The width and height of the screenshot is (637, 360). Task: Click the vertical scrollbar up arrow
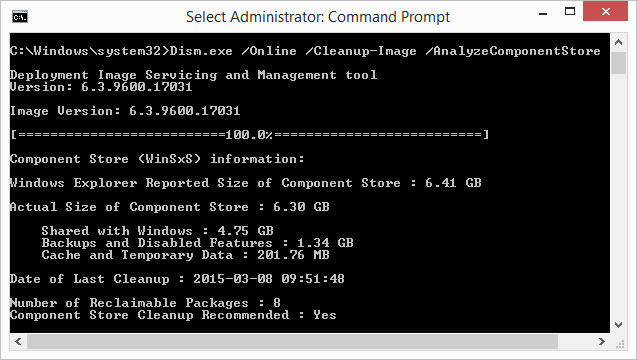click(618, 42)
